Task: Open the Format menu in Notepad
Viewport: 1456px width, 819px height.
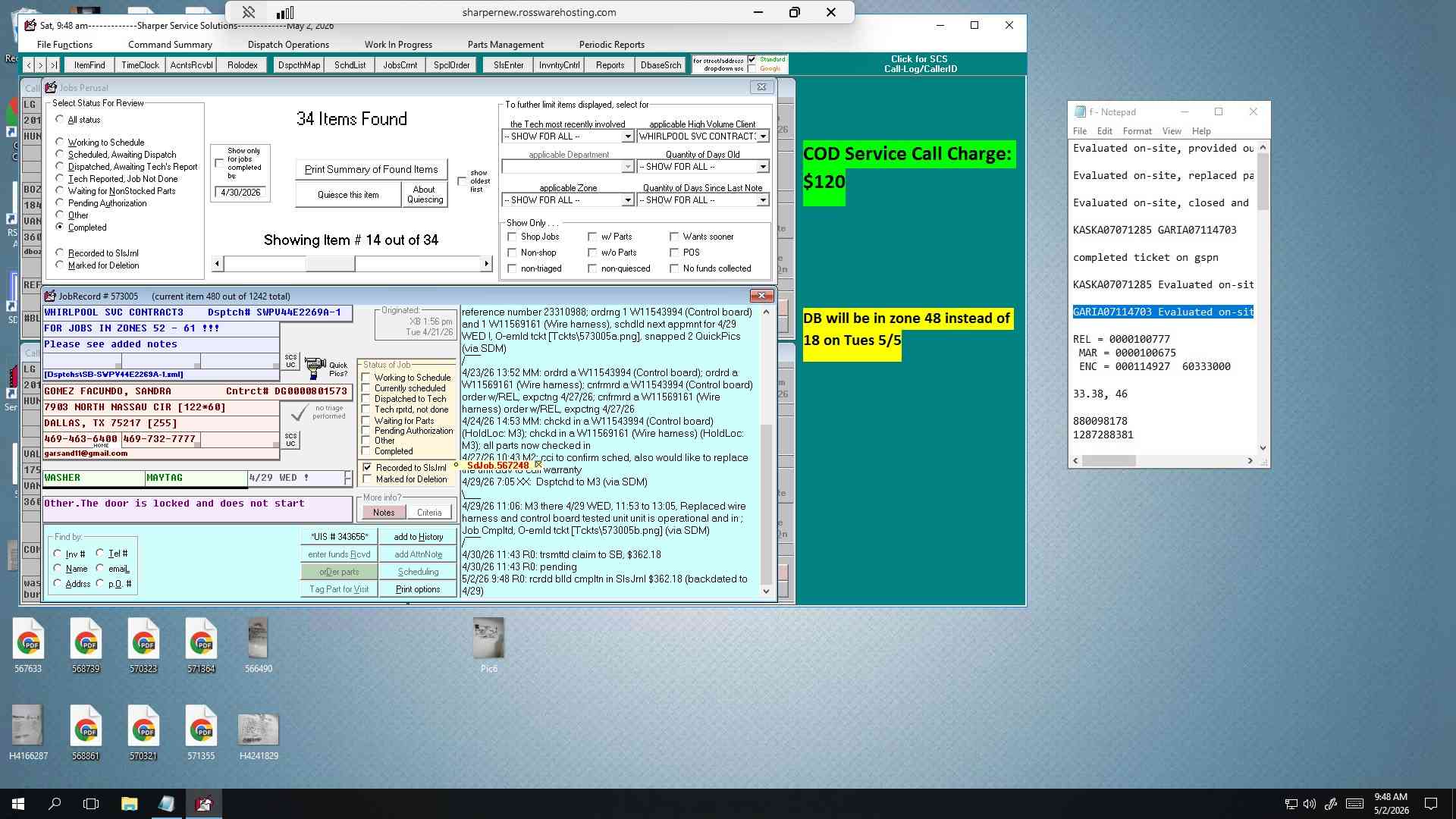Action: [x=1137, y=131]
